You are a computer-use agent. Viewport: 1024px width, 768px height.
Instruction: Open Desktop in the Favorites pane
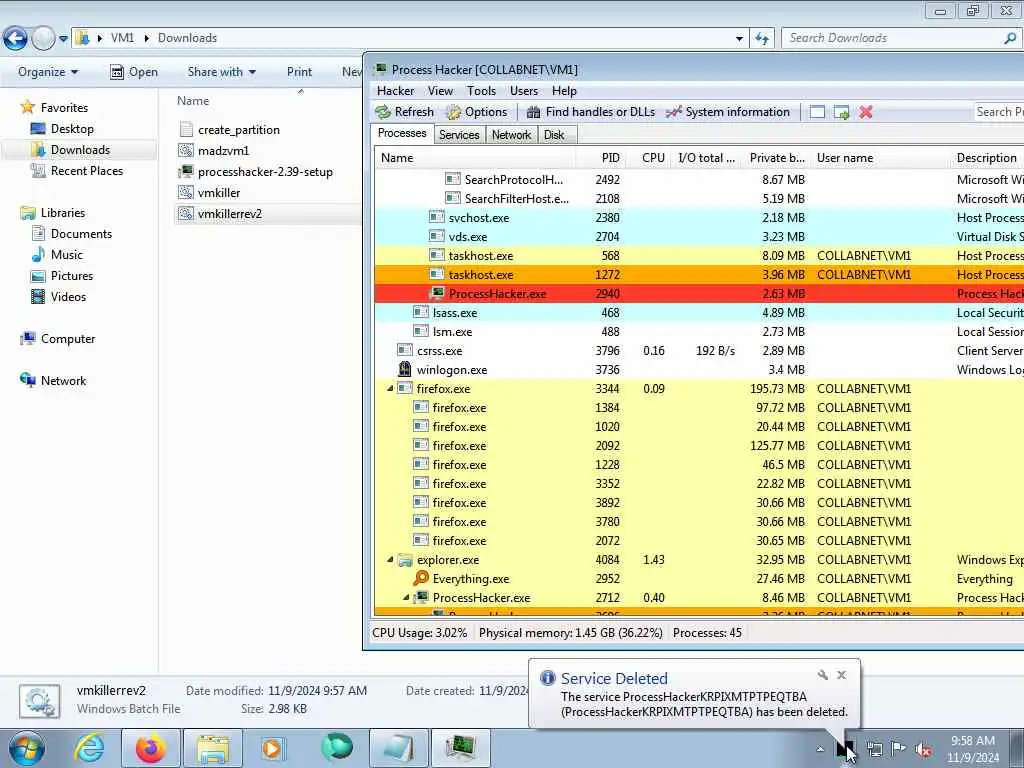coord(72,129)
